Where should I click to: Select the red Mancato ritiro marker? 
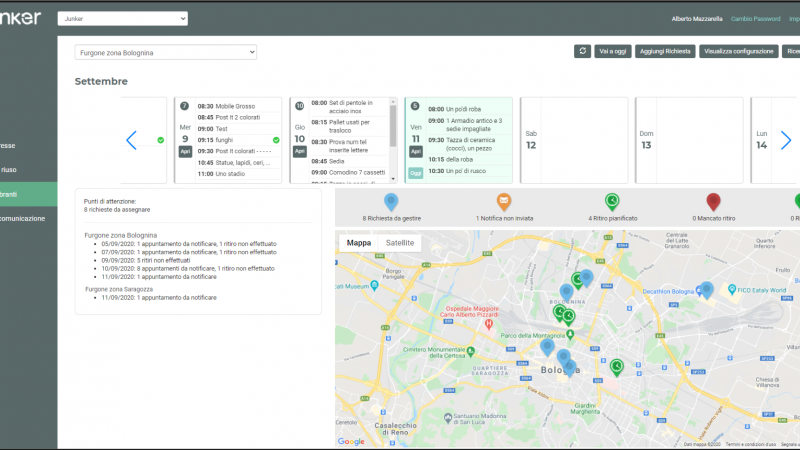(713, 202)
